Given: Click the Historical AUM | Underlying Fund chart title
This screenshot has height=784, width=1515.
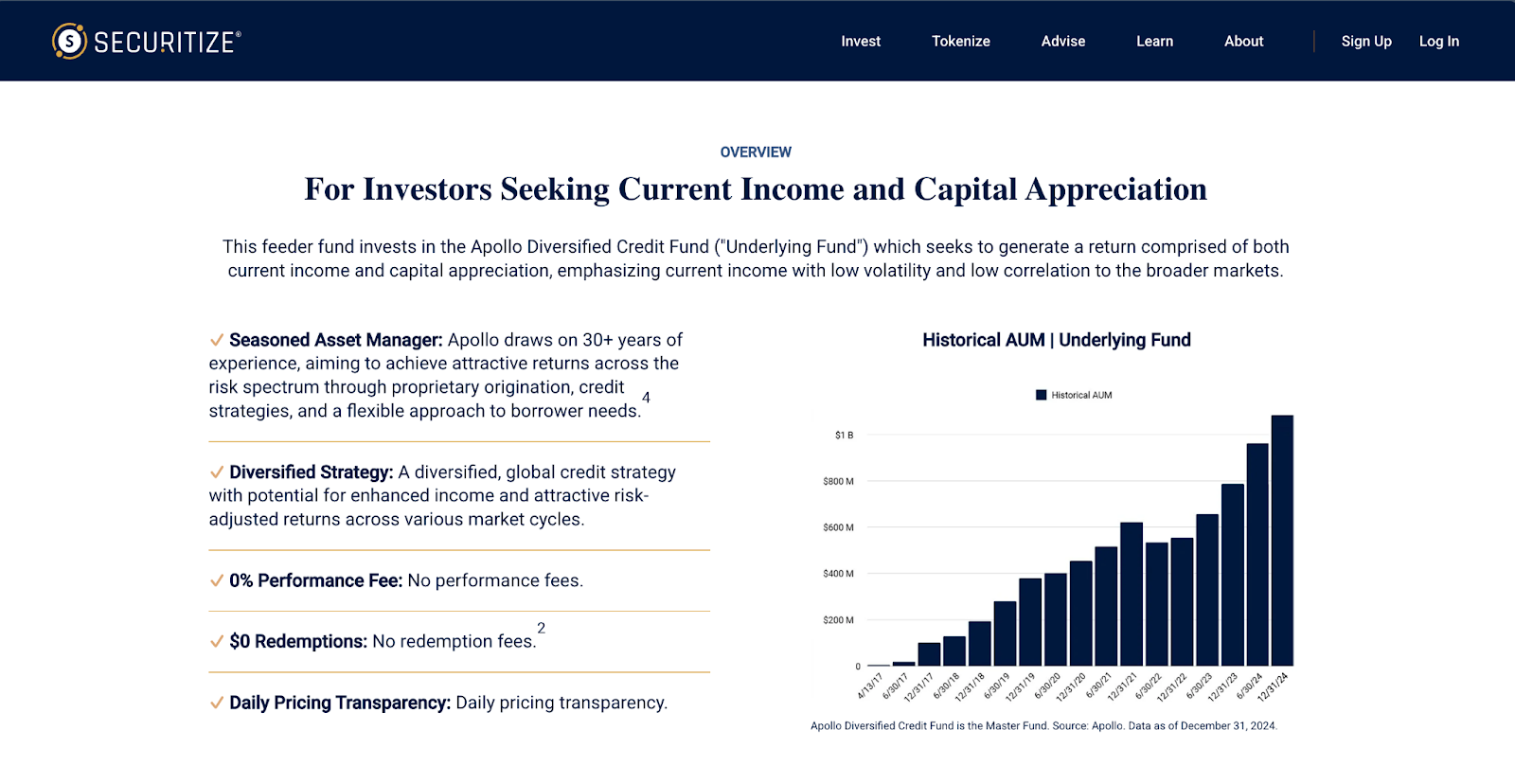Looking at the screenshot, I should [1057, 340].
